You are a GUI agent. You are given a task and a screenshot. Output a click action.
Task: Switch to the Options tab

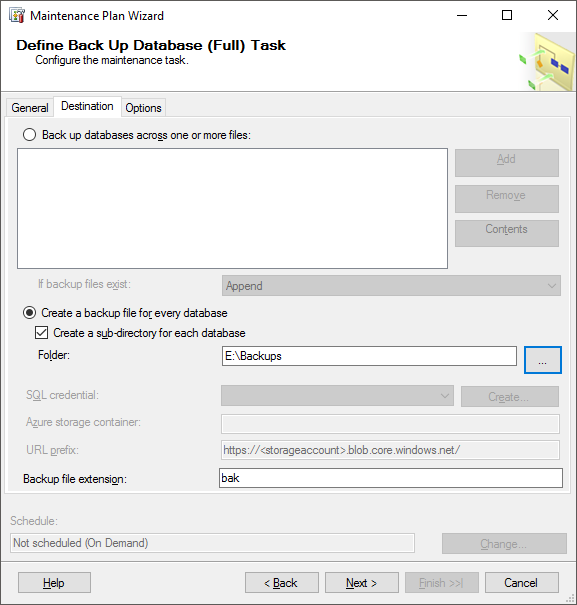(143, 108)
